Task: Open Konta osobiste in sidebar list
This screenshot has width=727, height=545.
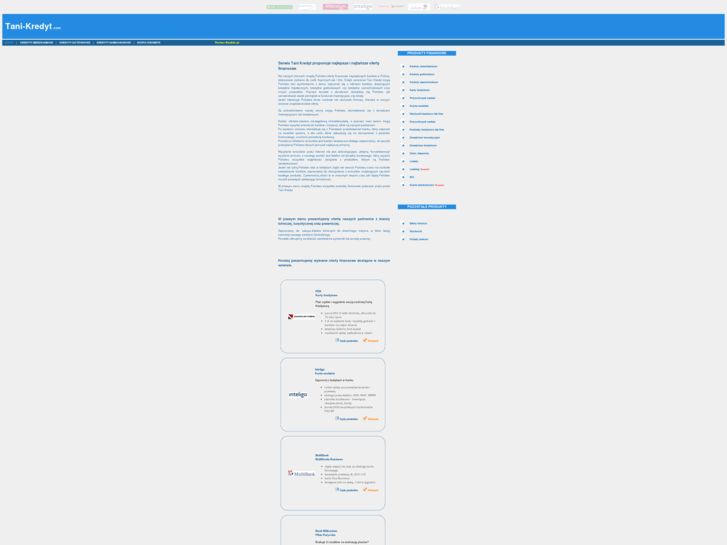Action: 419,106
